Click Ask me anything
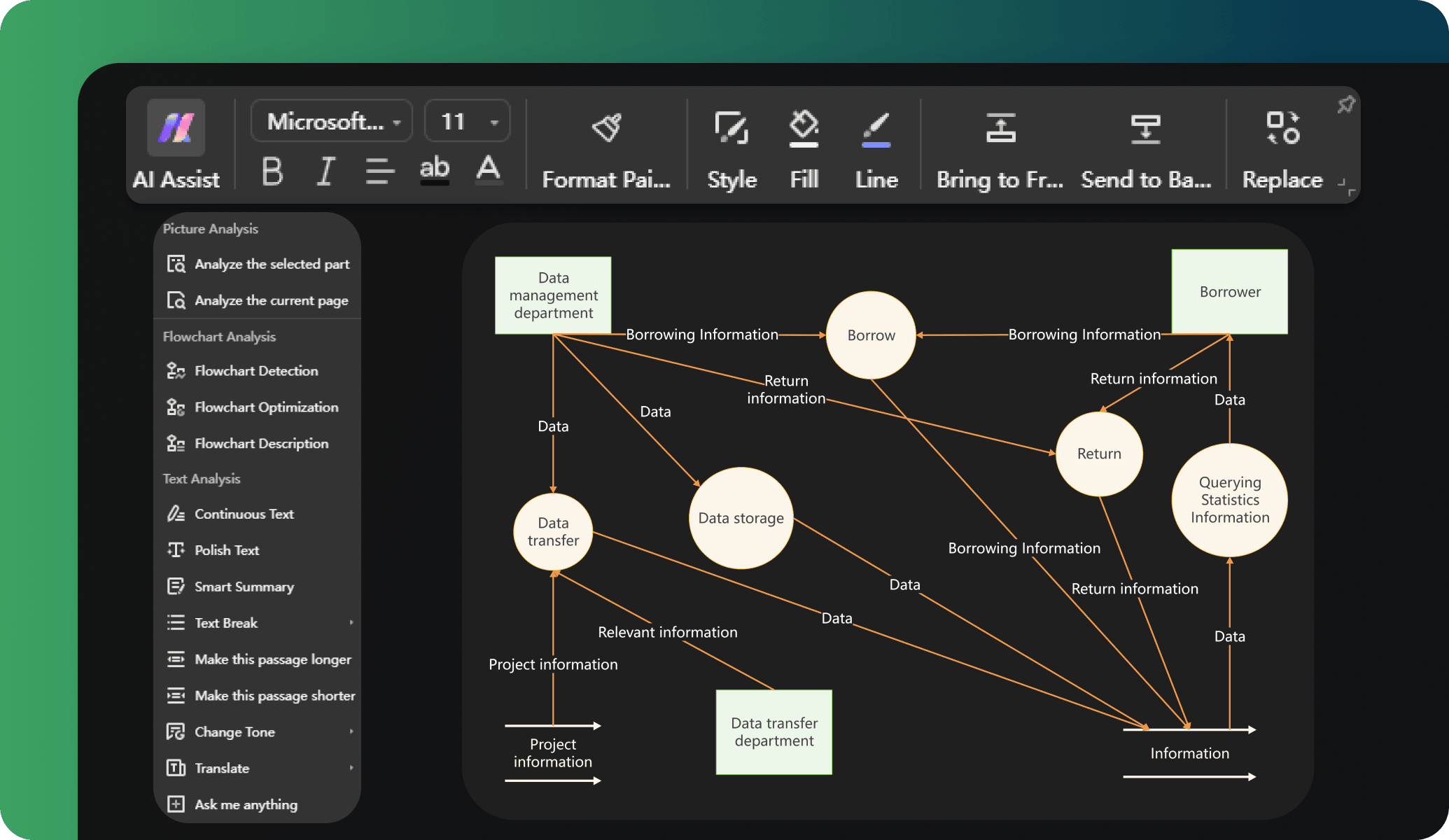The height and width of the screenshot is (840, 1449). tap(257, 804)
